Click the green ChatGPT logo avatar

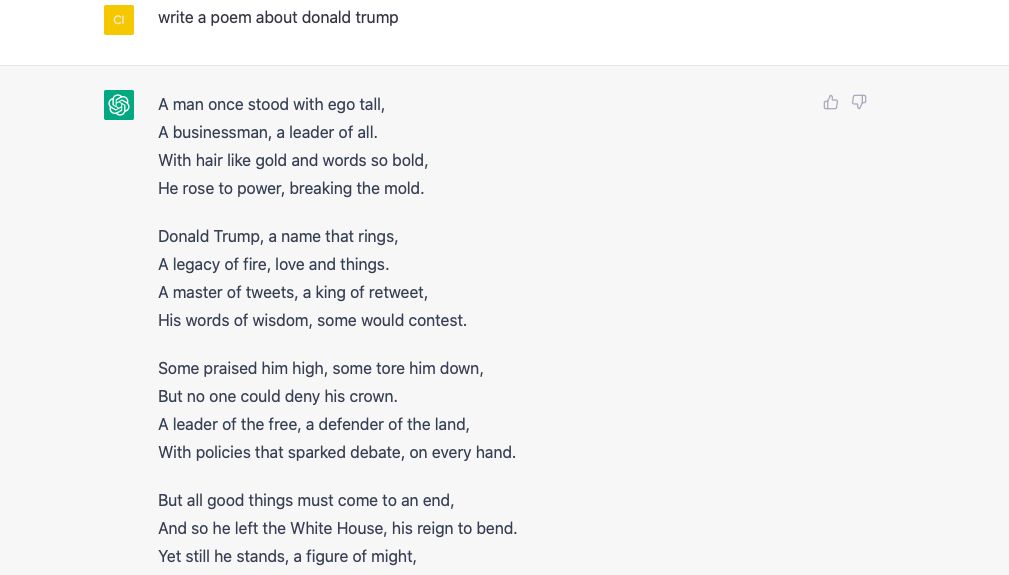click(119, 105)
